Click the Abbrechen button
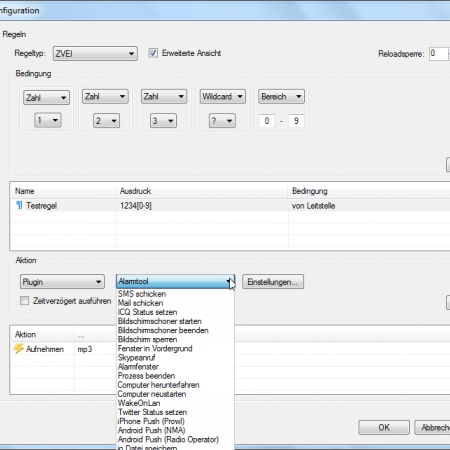This screenshot has width=450, height=450. click(432, 428)
